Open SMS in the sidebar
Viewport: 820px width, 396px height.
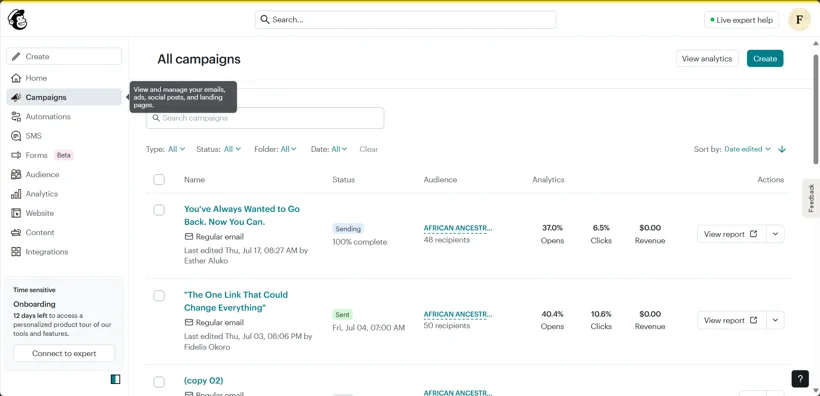64,136
